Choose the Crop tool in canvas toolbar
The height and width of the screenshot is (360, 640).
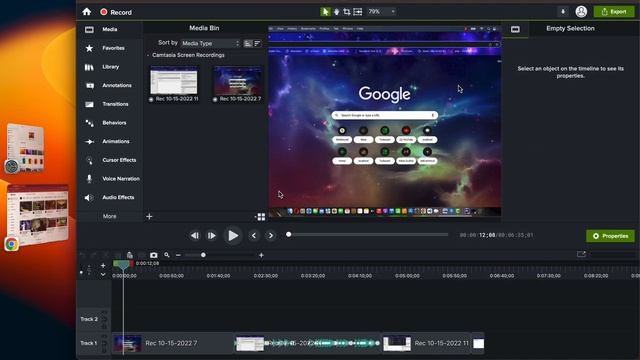(347, 12)
